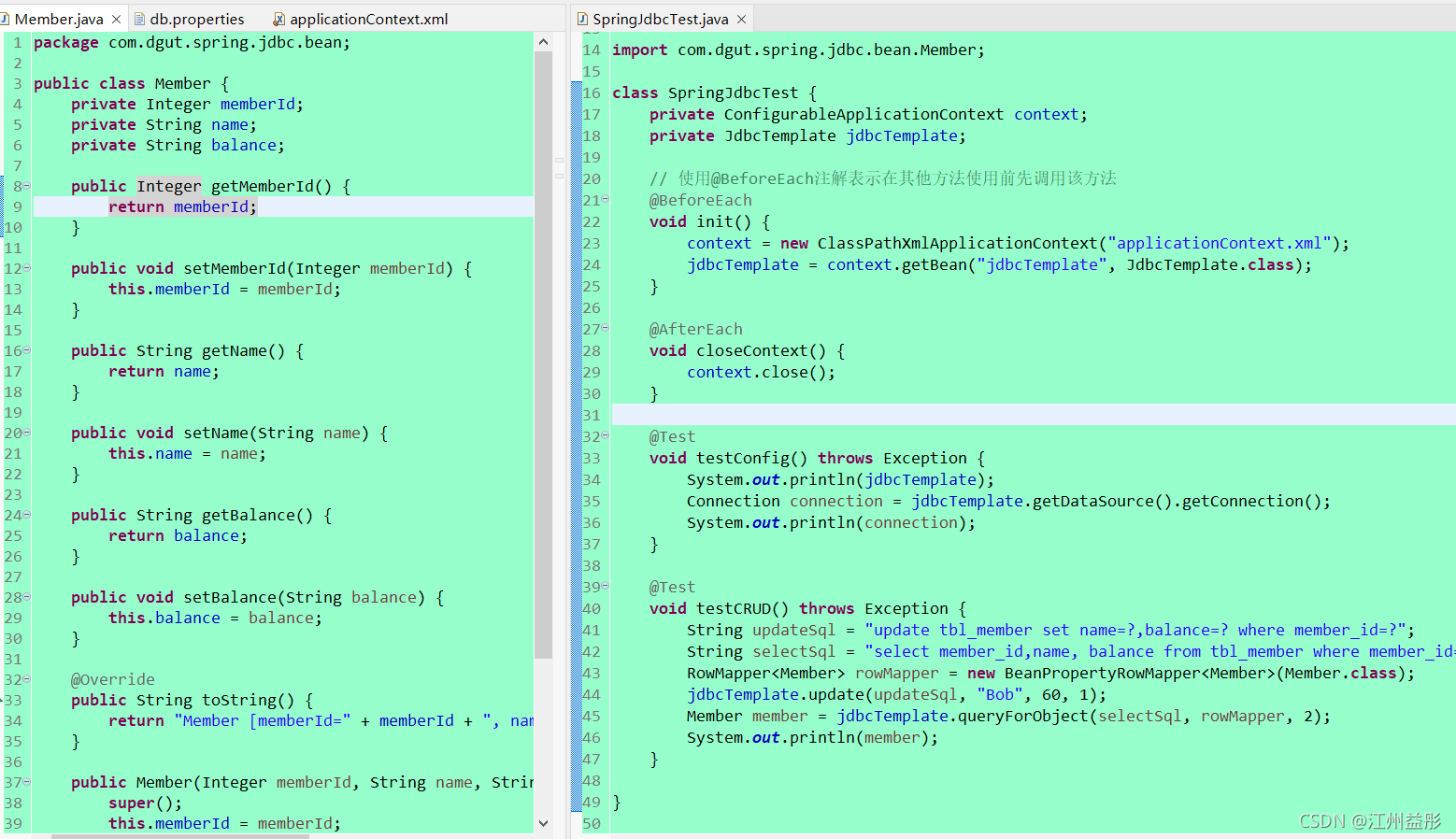Click the Member.java scrollbar up arrow

[x=543, y=42]
